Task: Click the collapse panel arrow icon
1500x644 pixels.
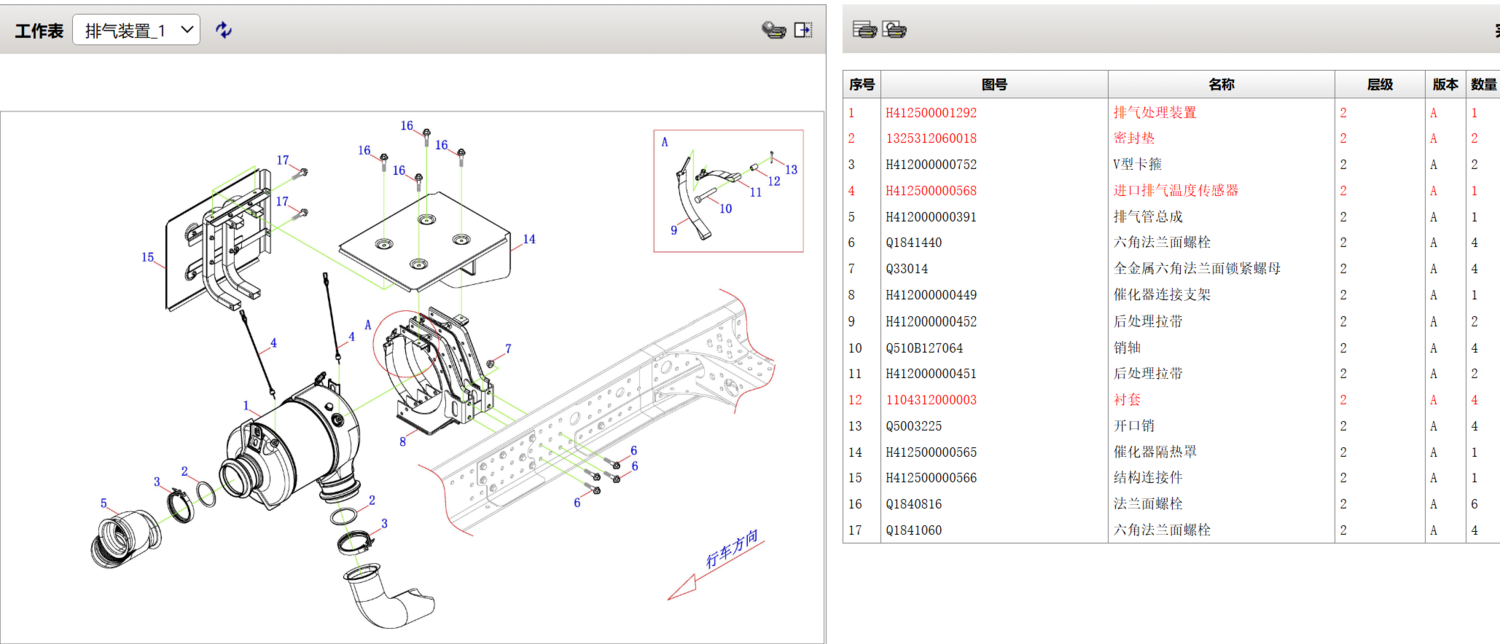Action: [x=803, y=30]
